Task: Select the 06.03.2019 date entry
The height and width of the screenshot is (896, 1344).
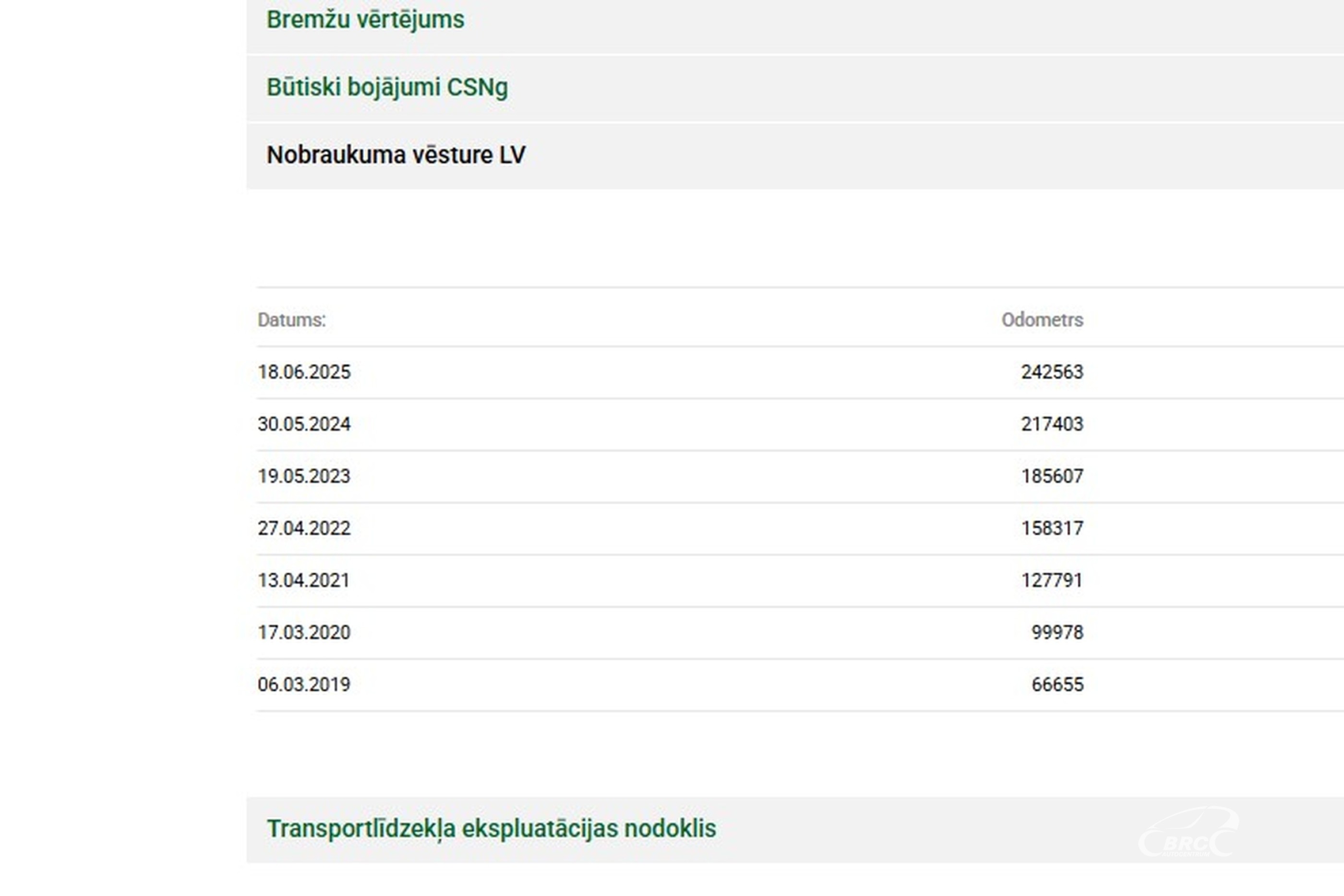Action: click(x=304, y=684)
